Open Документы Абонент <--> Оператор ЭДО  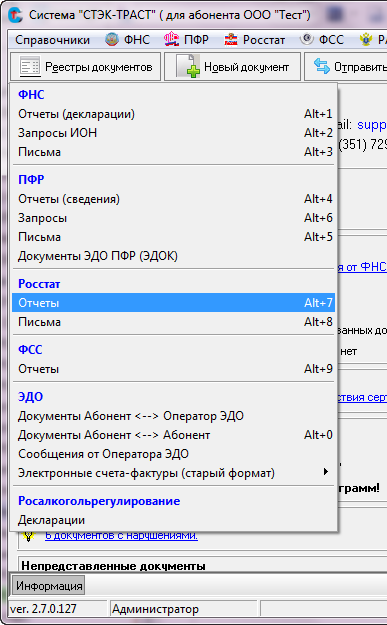[x=173, y=416]
